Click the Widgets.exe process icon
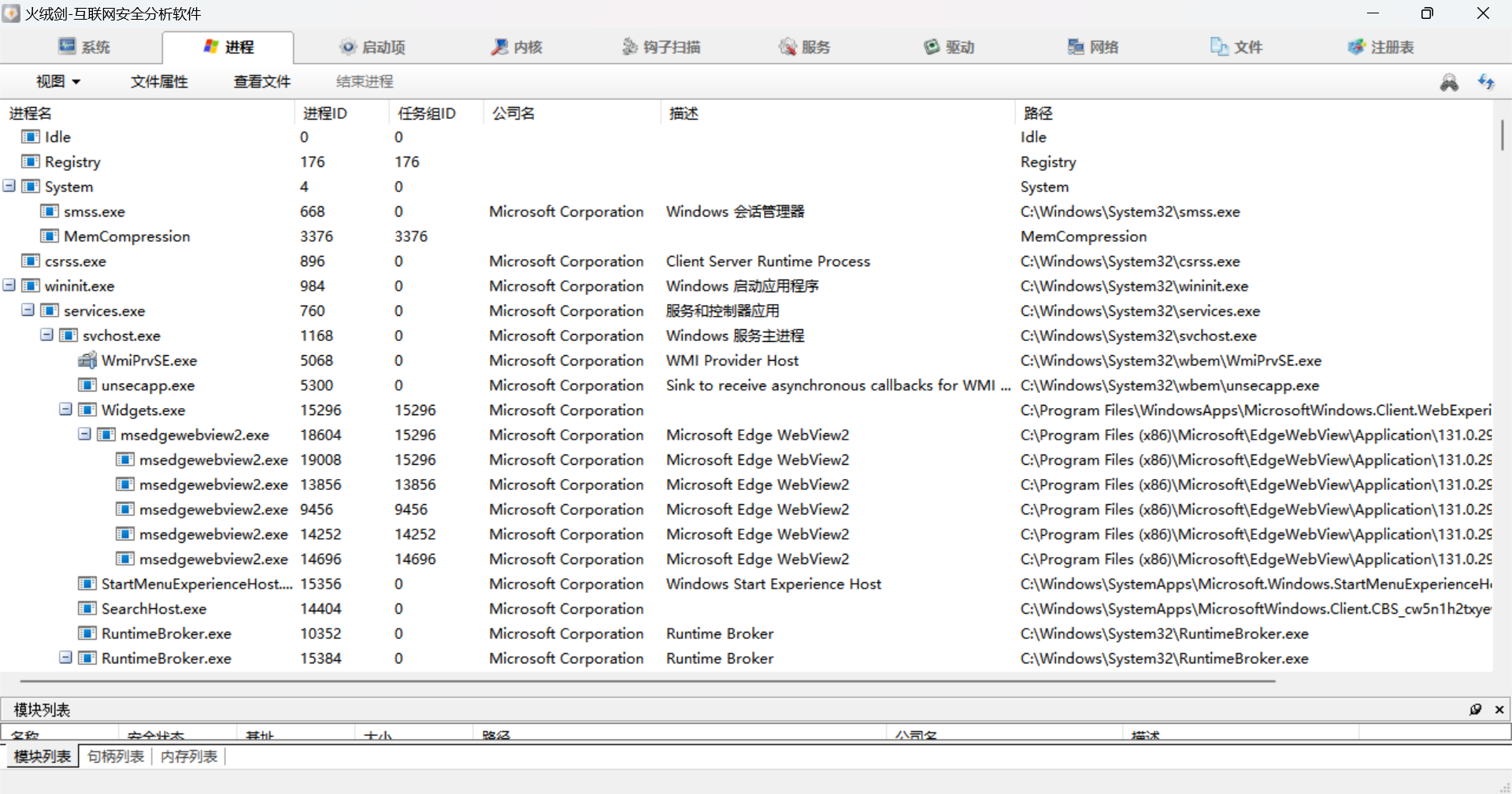 point(87,410)
